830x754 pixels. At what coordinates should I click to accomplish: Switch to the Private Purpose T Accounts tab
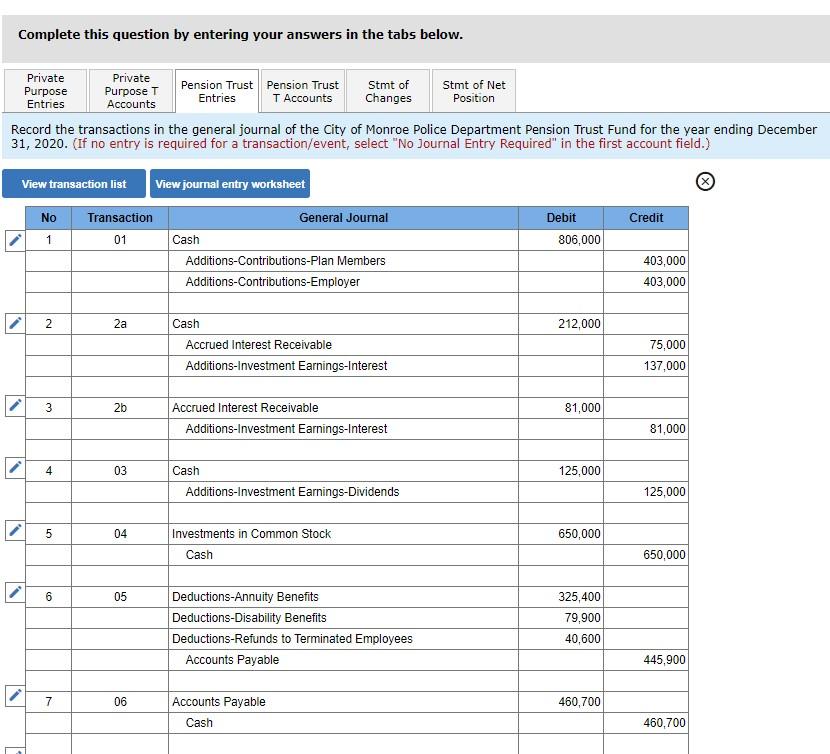(x=131, y=90)
